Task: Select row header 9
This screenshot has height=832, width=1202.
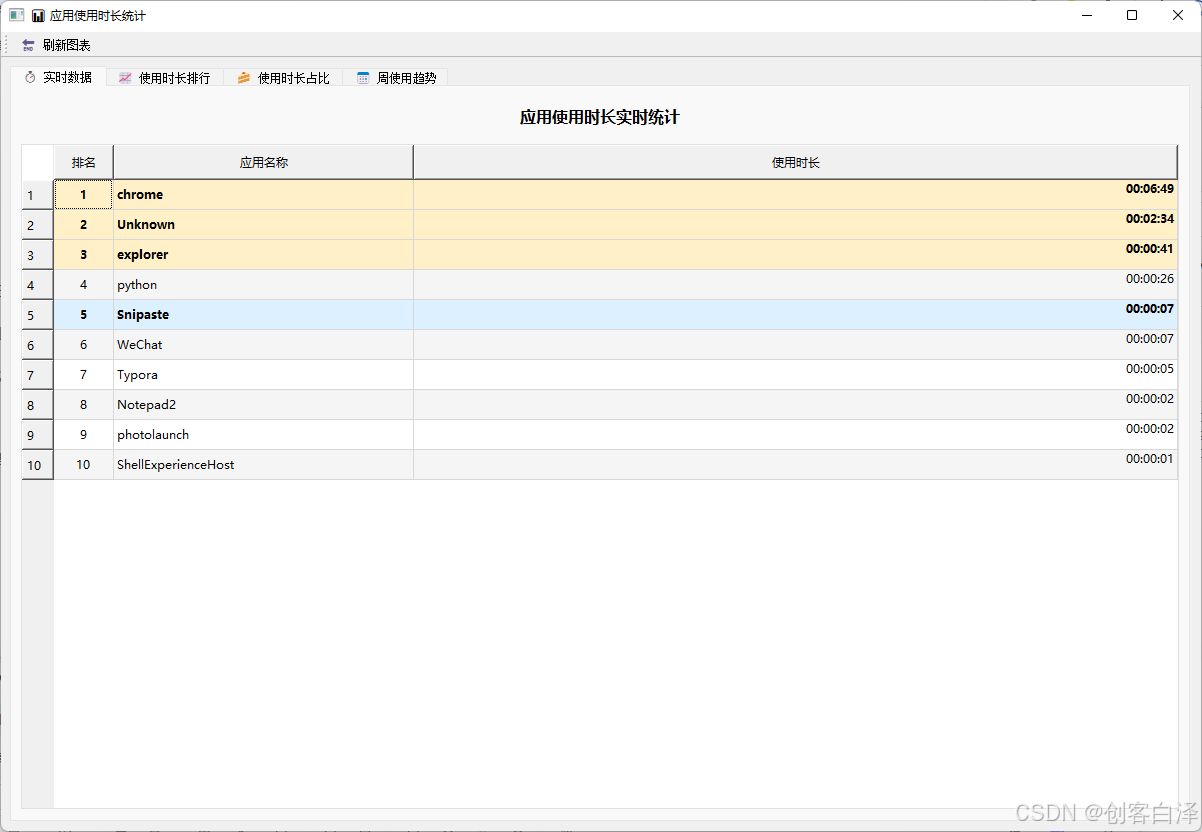Action: pyautogui.click(x=38, y=435)
